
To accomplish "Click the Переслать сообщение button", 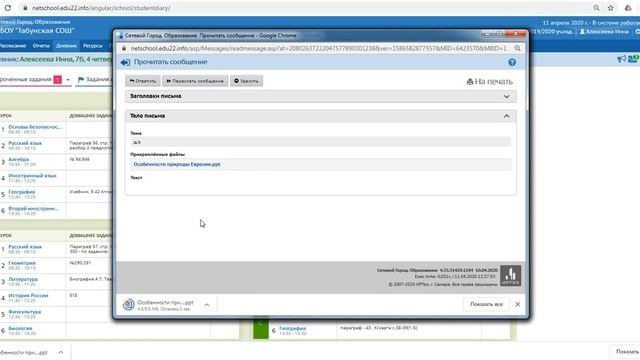I will click(195, 81).
